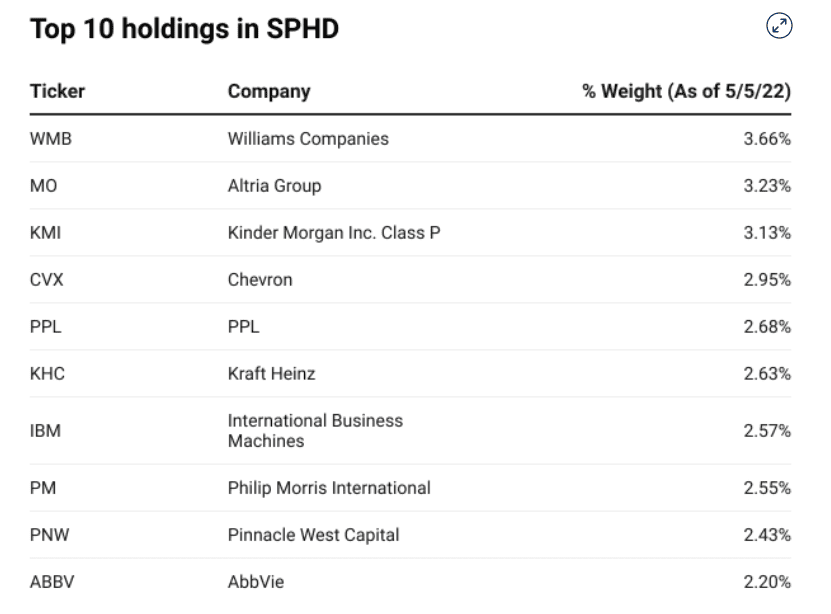Click the AbbVie company name

click(262, 582)
